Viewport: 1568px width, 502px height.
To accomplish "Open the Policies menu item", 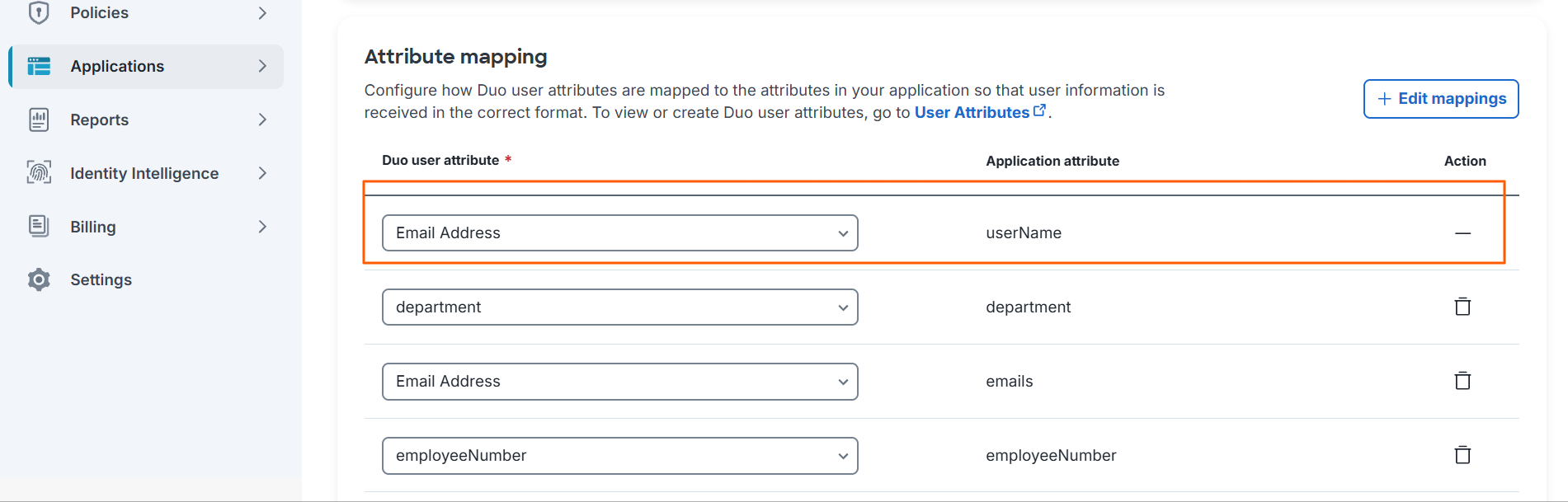I will coord(147,12).
